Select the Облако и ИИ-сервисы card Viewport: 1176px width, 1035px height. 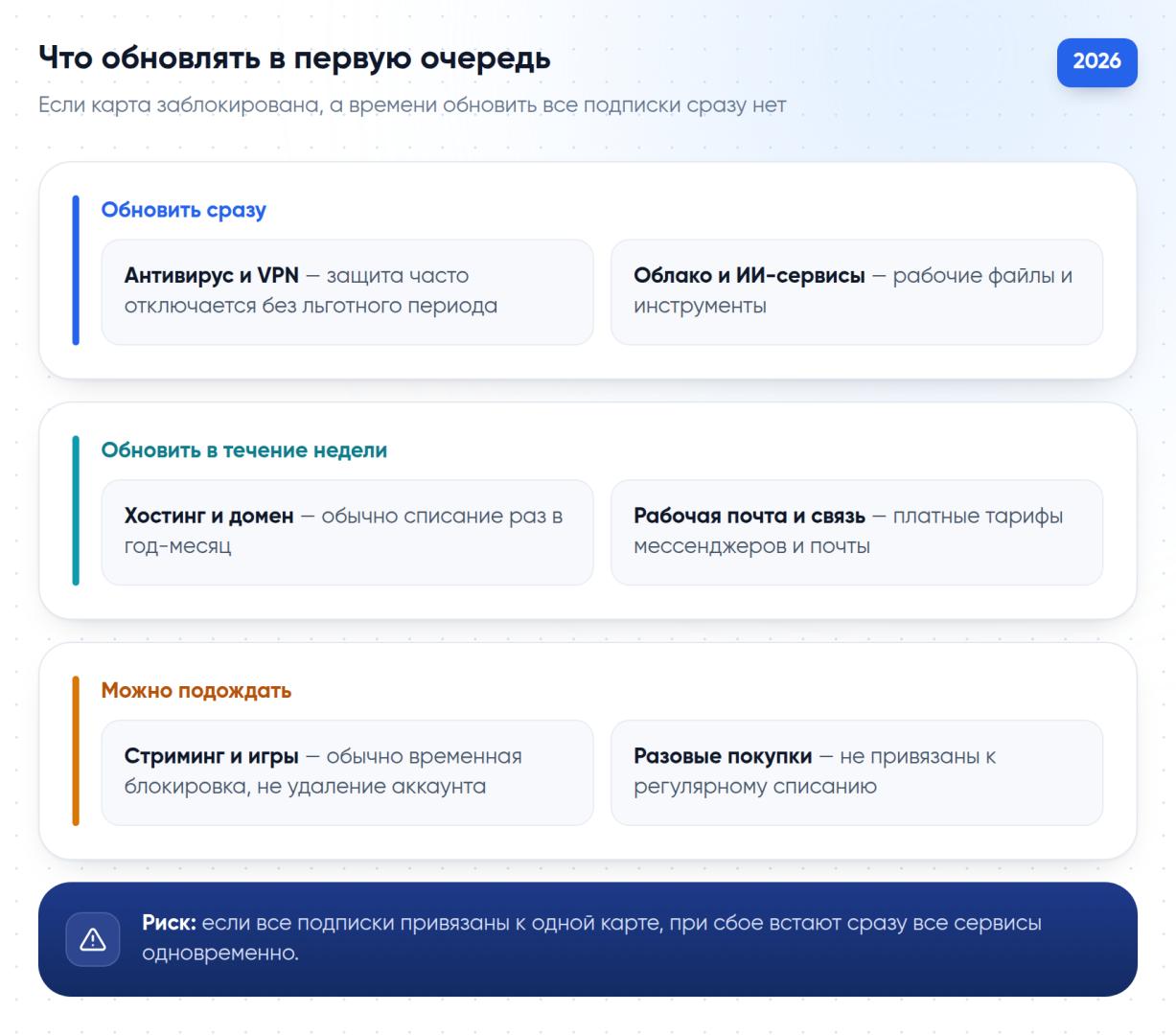point(856,291)
